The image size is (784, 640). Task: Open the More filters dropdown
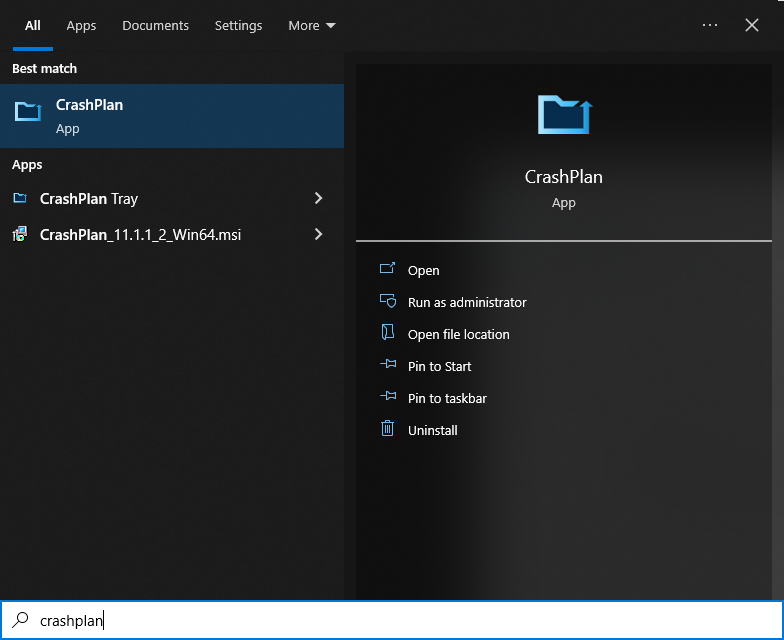(x=312, y=26)
